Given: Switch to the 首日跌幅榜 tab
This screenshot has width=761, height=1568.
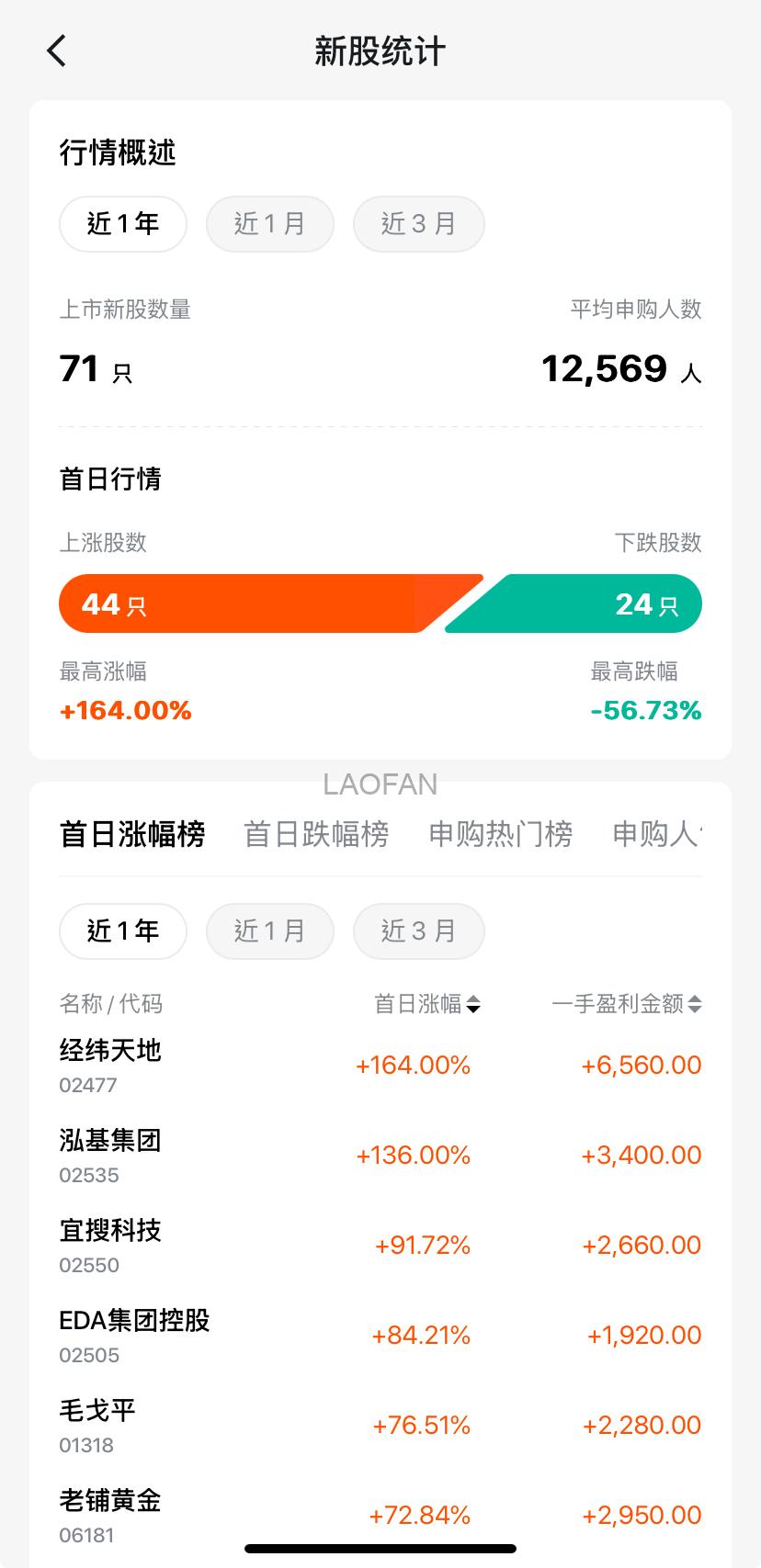Looking at the screenshot, I should coord(316,834).
